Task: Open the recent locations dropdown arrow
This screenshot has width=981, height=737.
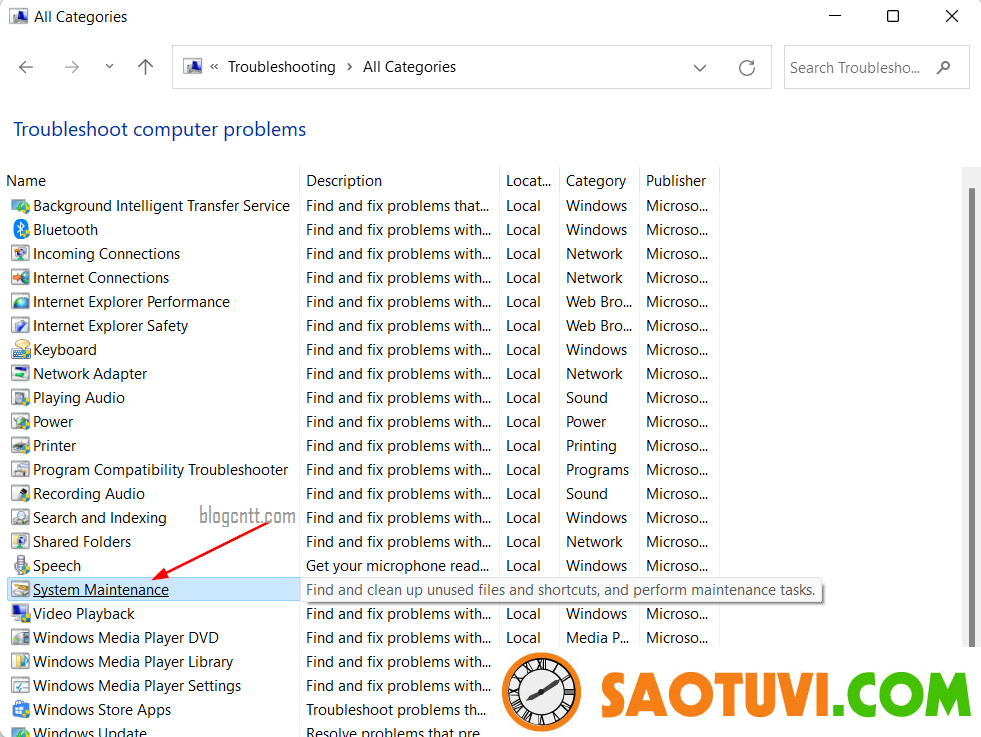Action: click(x=109, y=66)
